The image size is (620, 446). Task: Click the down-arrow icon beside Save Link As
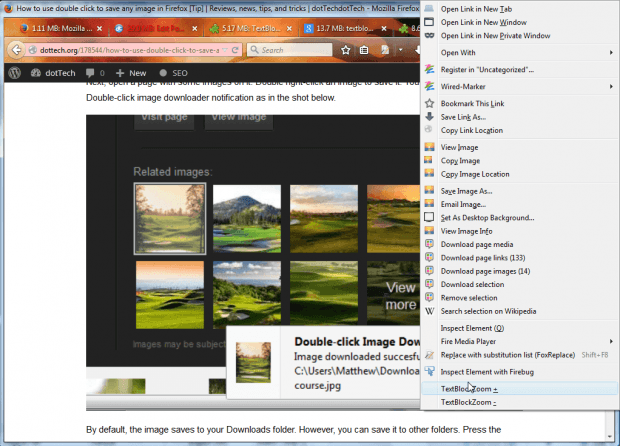(429, 117)
